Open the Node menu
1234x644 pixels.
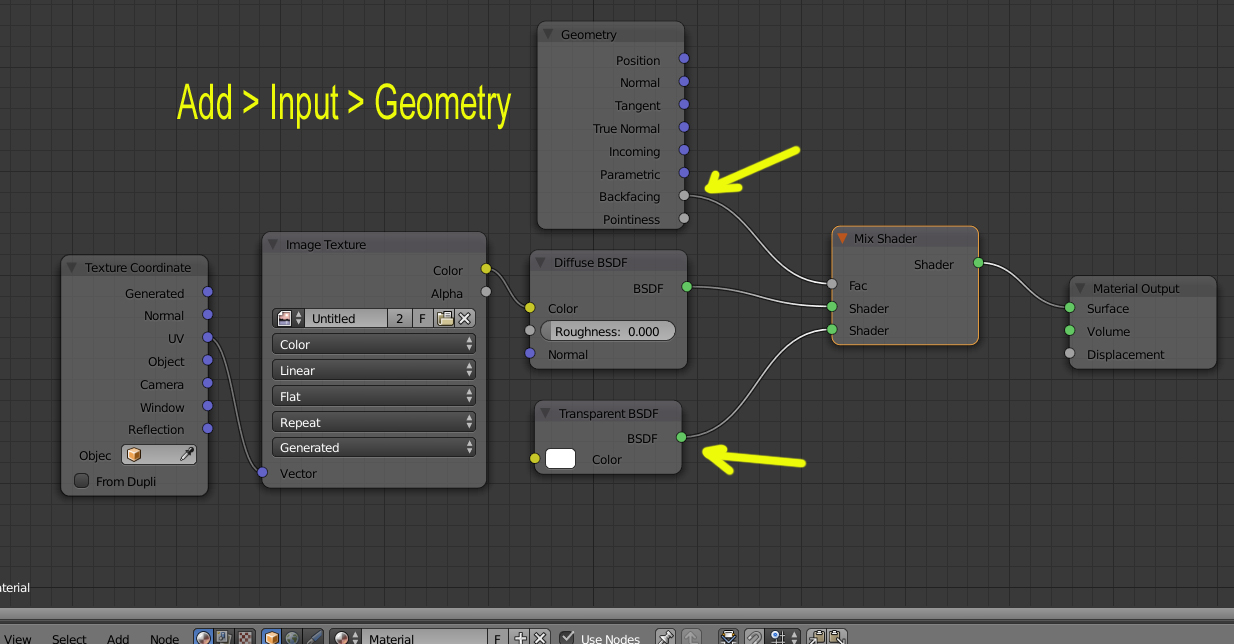point(164,638)
